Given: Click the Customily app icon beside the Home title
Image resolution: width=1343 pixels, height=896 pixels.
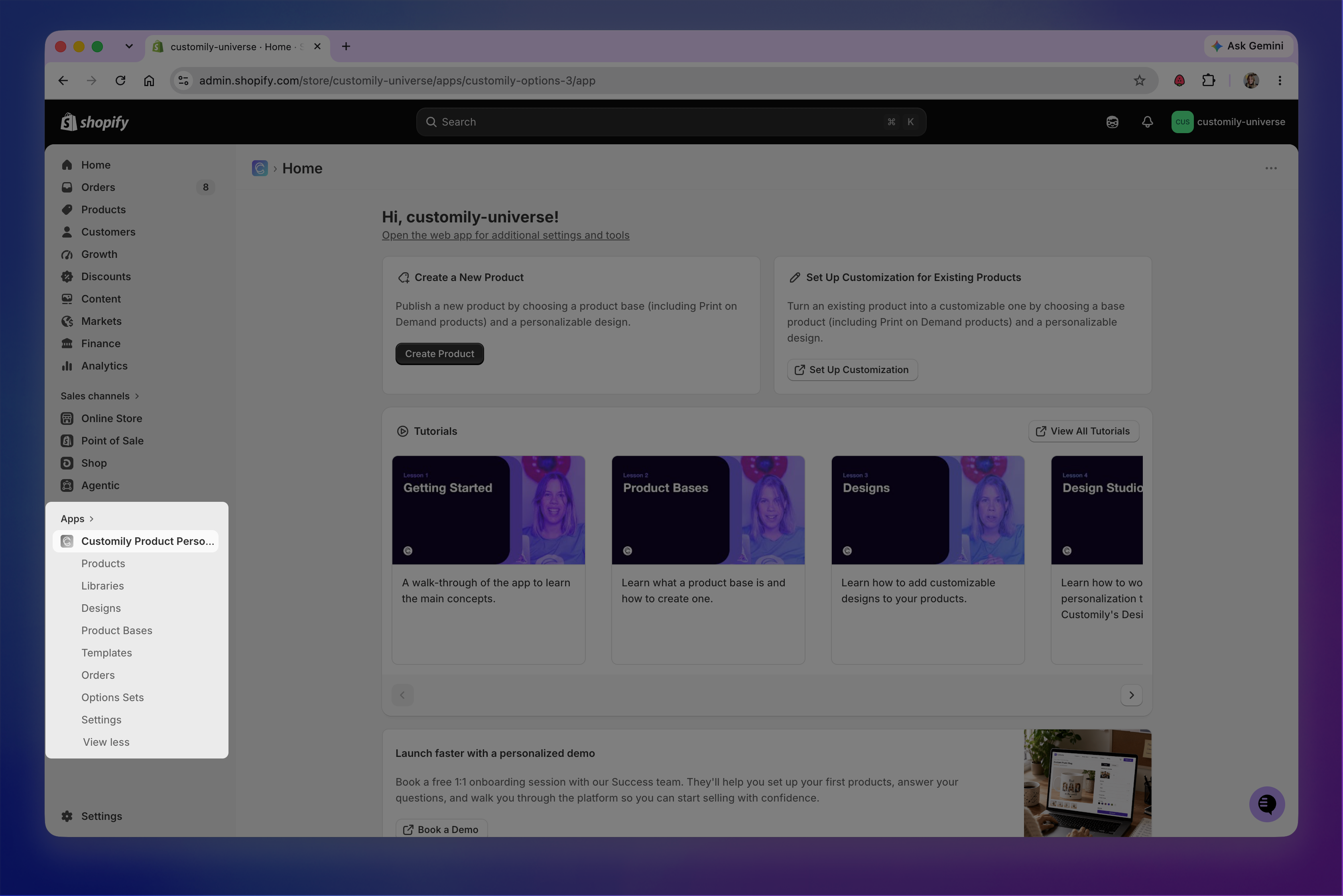Looking at the screenshot, I should [260, 168].
